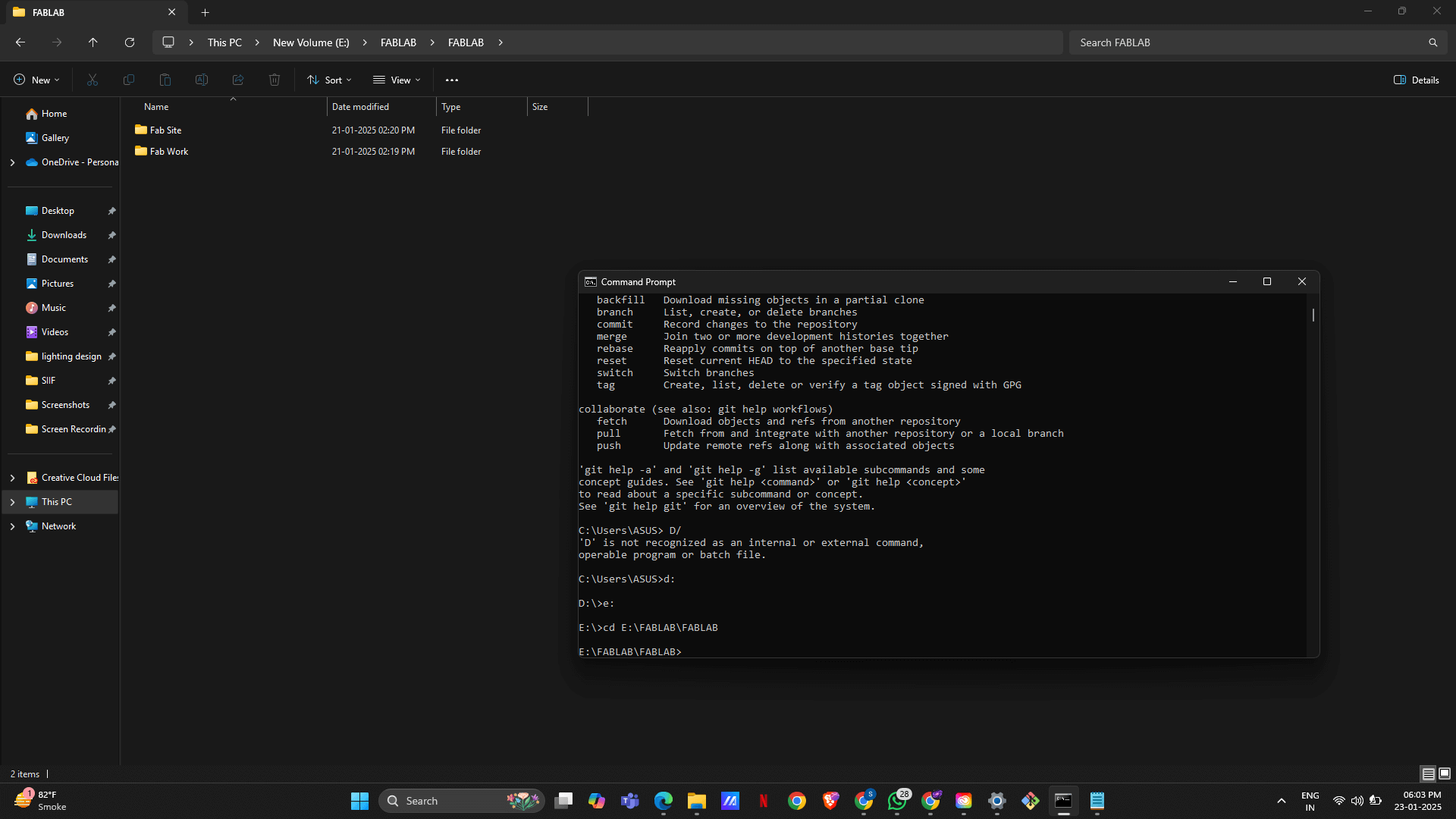Screen dimensions: 1456x819
Task: Open the weather widget showing 82°F
Action: point(41,801)
